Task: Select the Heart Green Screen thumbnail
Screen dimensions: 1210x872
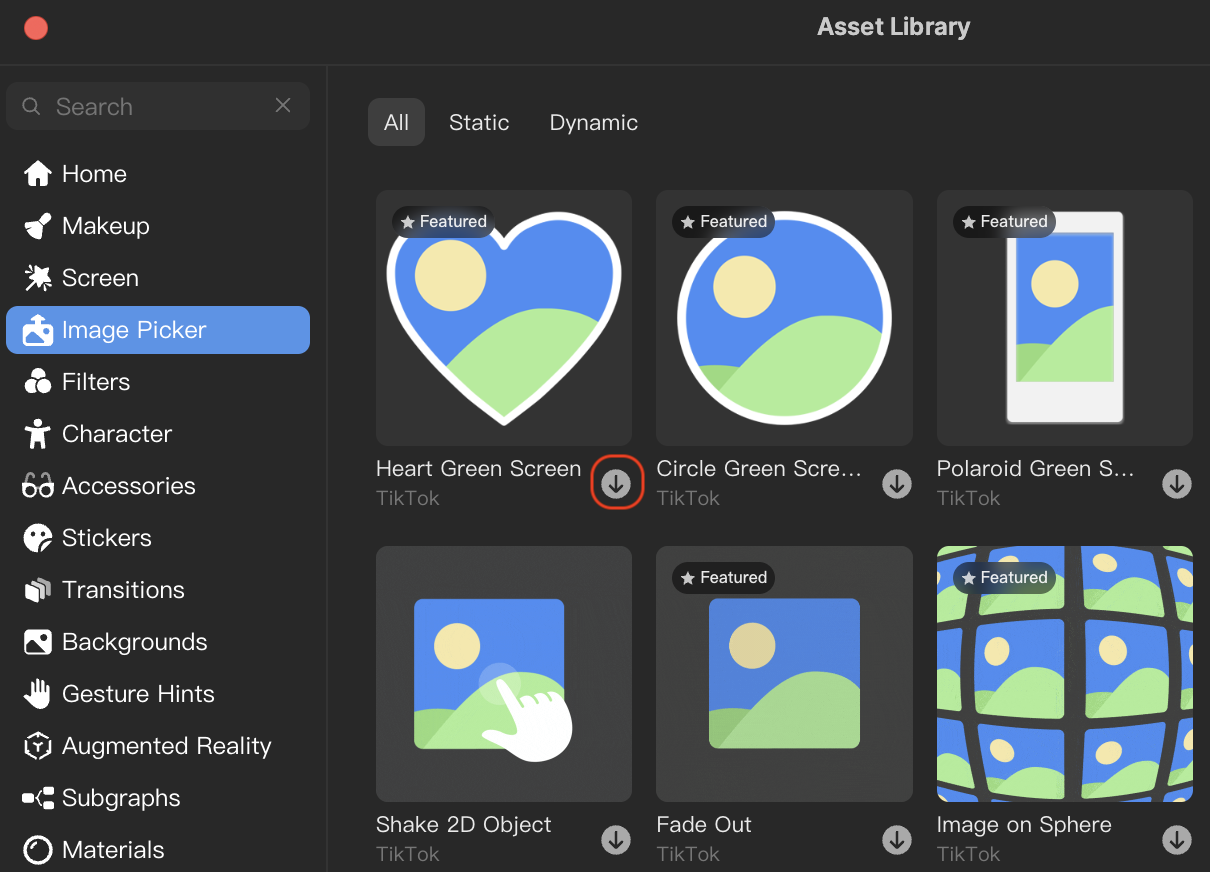Action: tap(504, 318)
